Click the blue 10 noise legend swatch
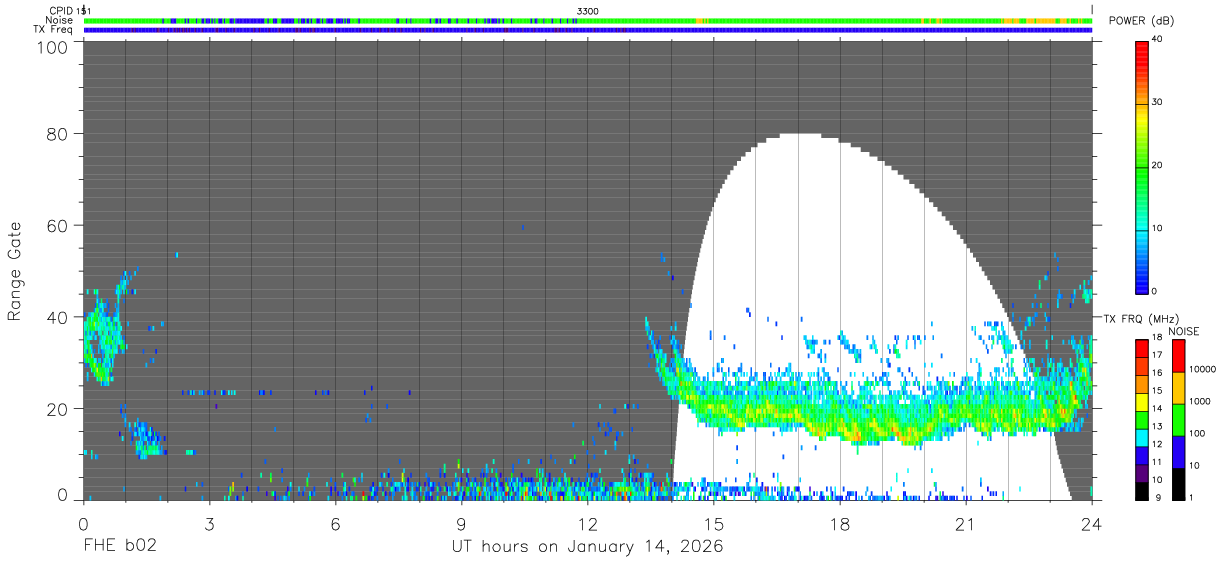The width and height of the screenshot is (1228, 567). pos(1177,450)
